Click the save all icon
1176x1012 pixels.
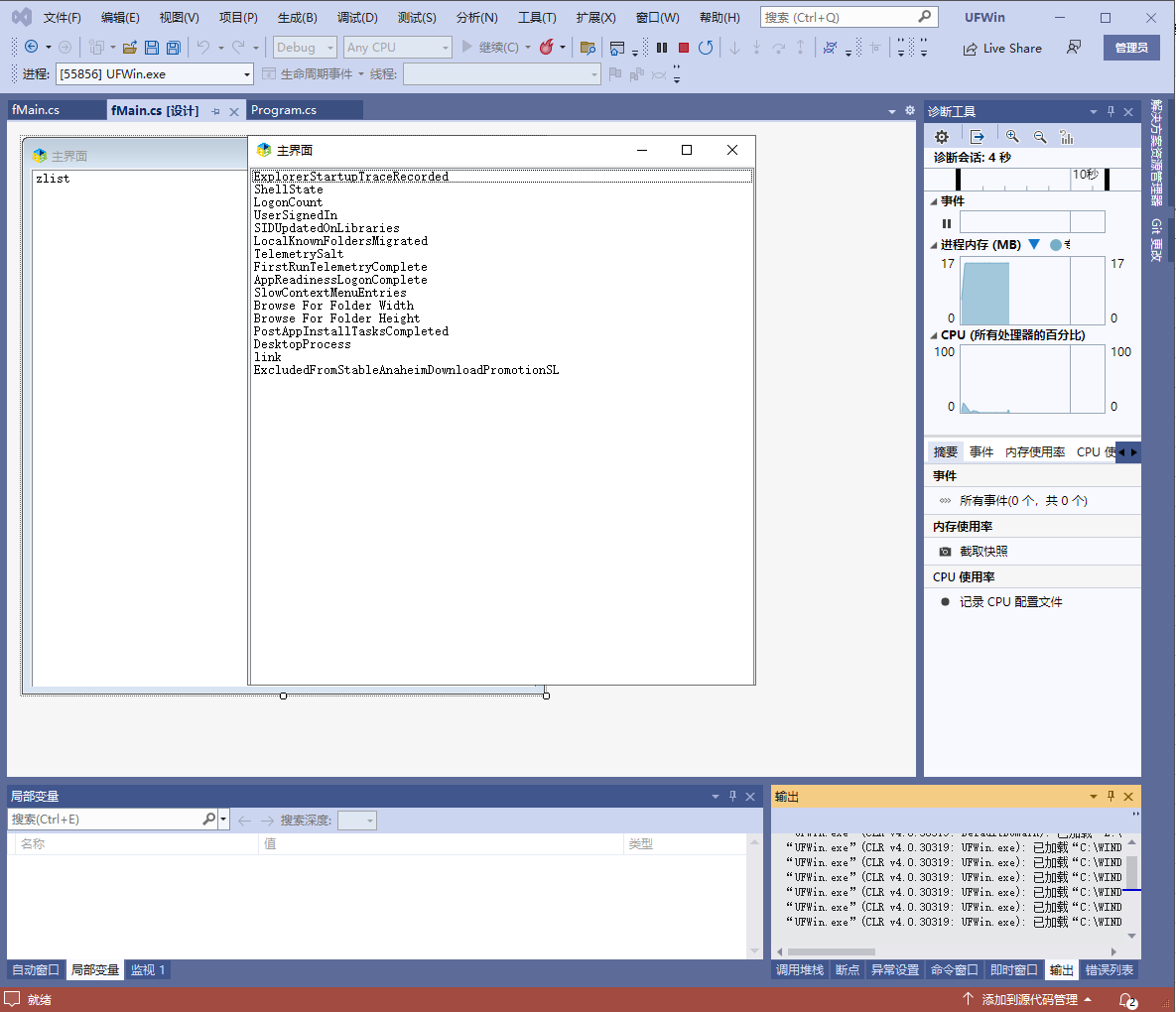(x=174, y=48)
